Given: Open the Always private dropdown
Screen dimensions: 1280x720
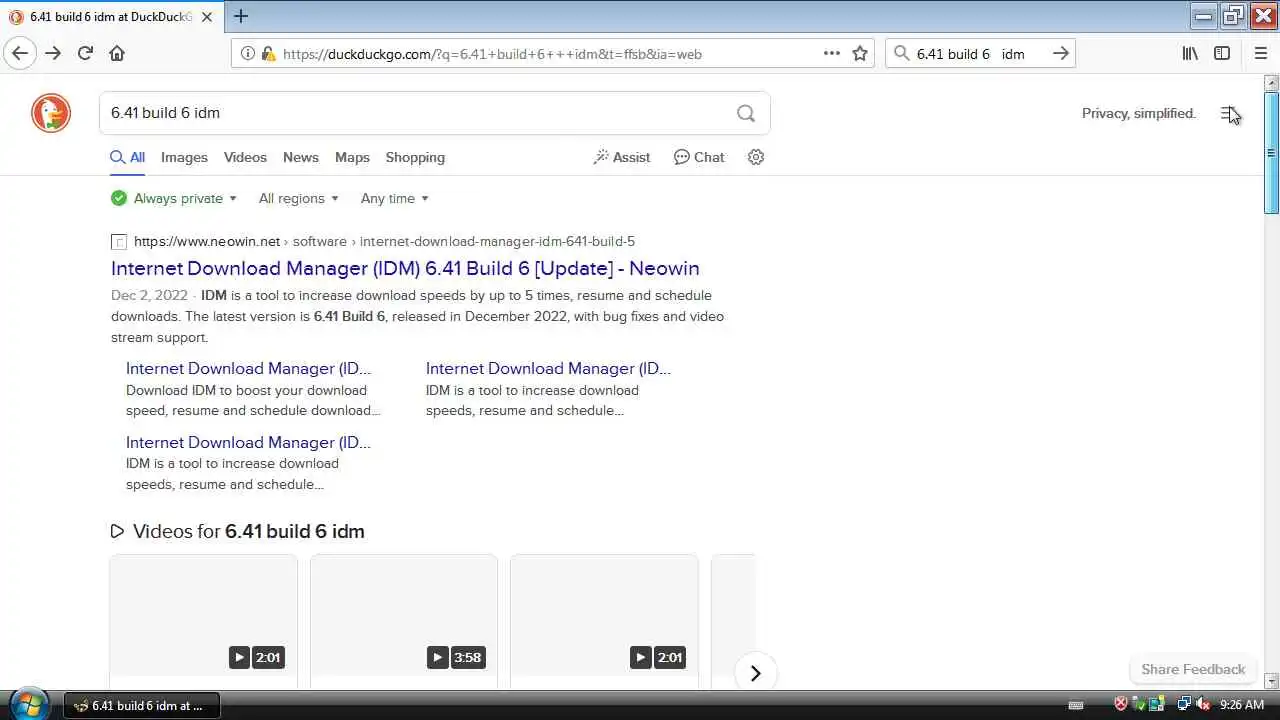Looking at the screenshot, I should click(x=175, y=198).
